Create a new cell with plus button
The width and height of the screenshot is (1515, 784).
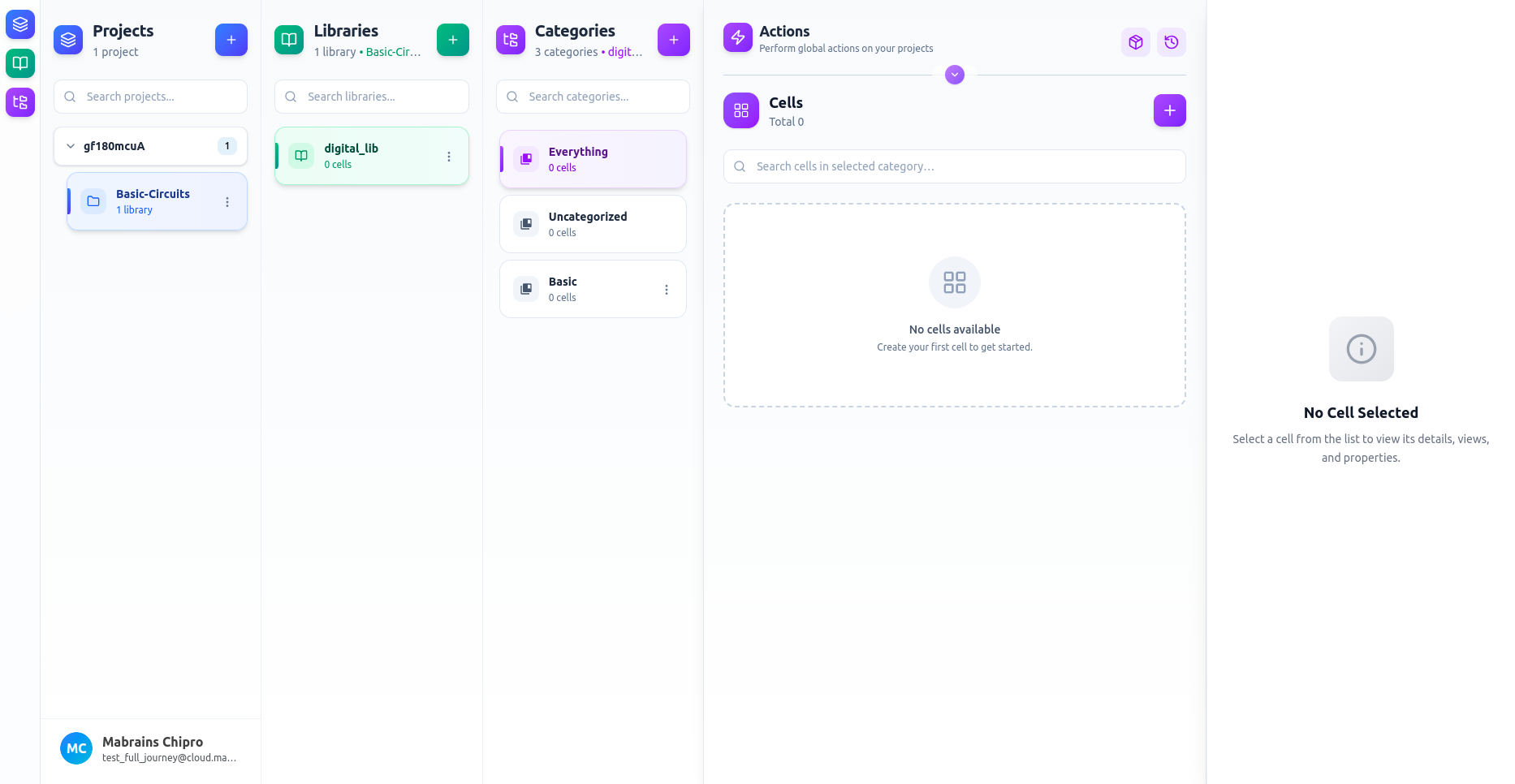click(1169, 110)
